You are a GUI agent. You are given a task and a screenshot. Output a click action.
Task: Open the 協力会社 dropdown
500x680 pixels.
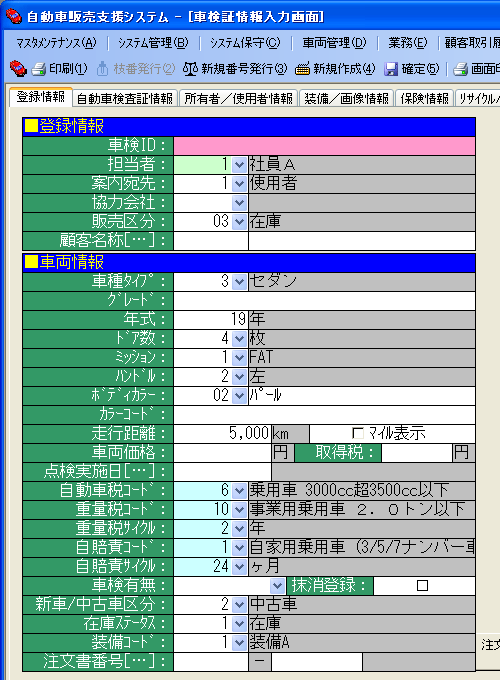click(239, 203)
